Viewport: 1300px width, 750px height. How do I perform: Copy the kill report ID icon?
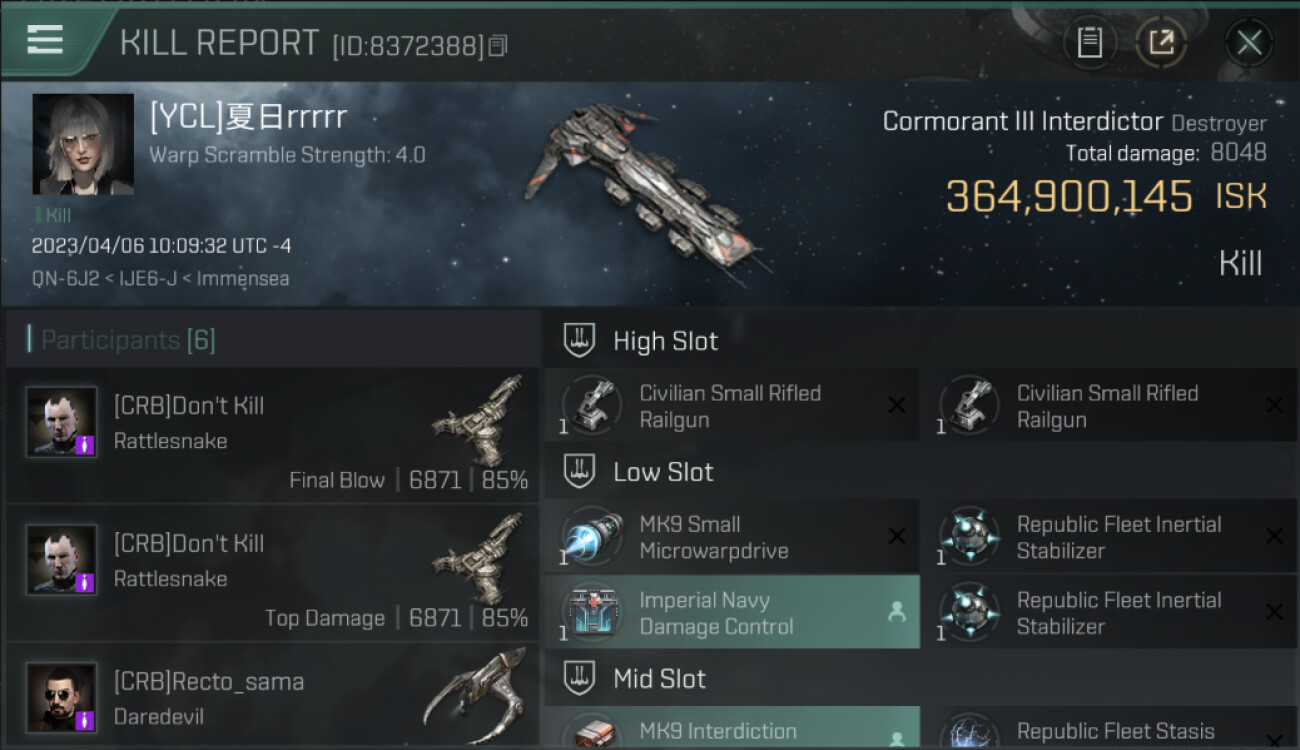point(498,45)
